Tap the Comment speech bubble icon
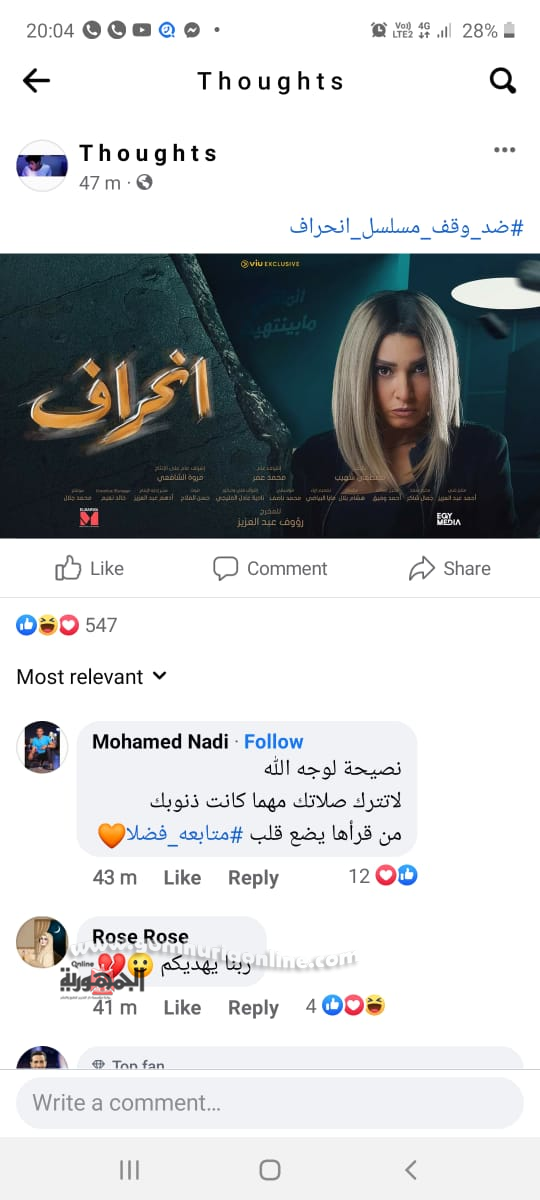 226,569
